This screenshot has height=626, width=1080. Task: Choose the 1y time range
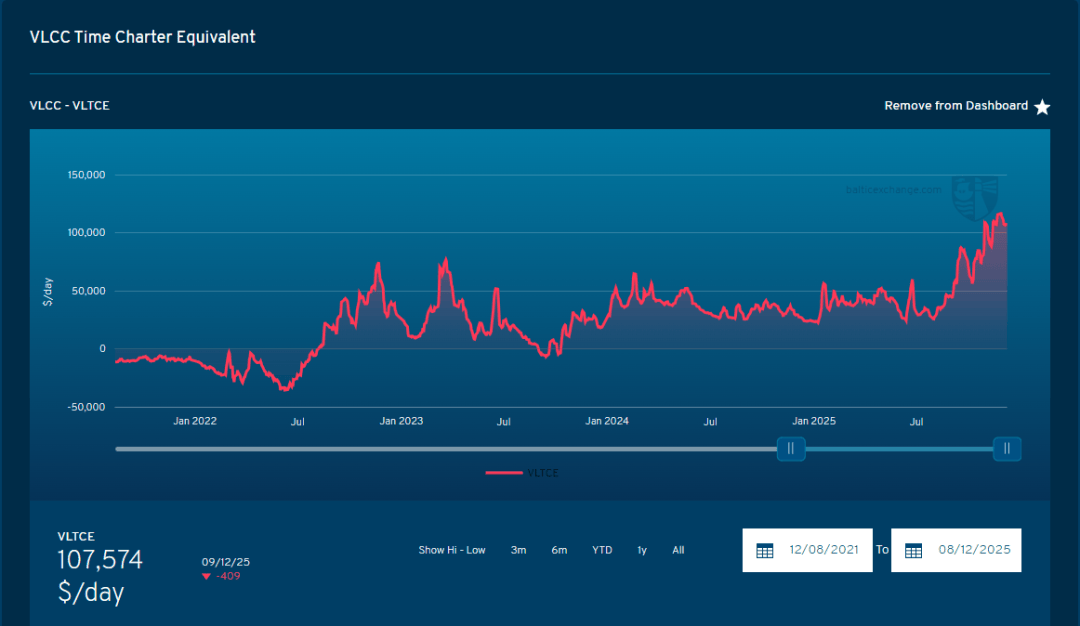[x=642, y=550]
